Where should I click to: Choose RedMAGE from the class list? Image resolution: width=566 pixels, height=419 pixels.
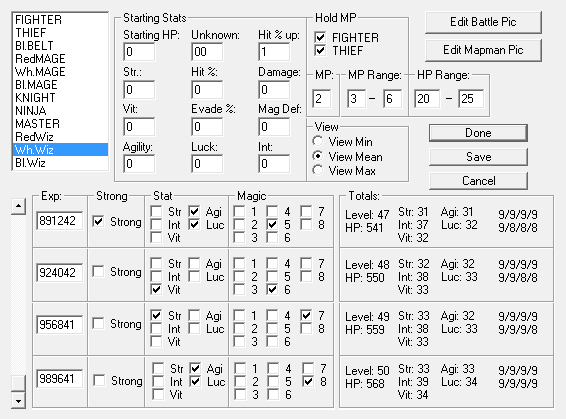click(40, 59)
